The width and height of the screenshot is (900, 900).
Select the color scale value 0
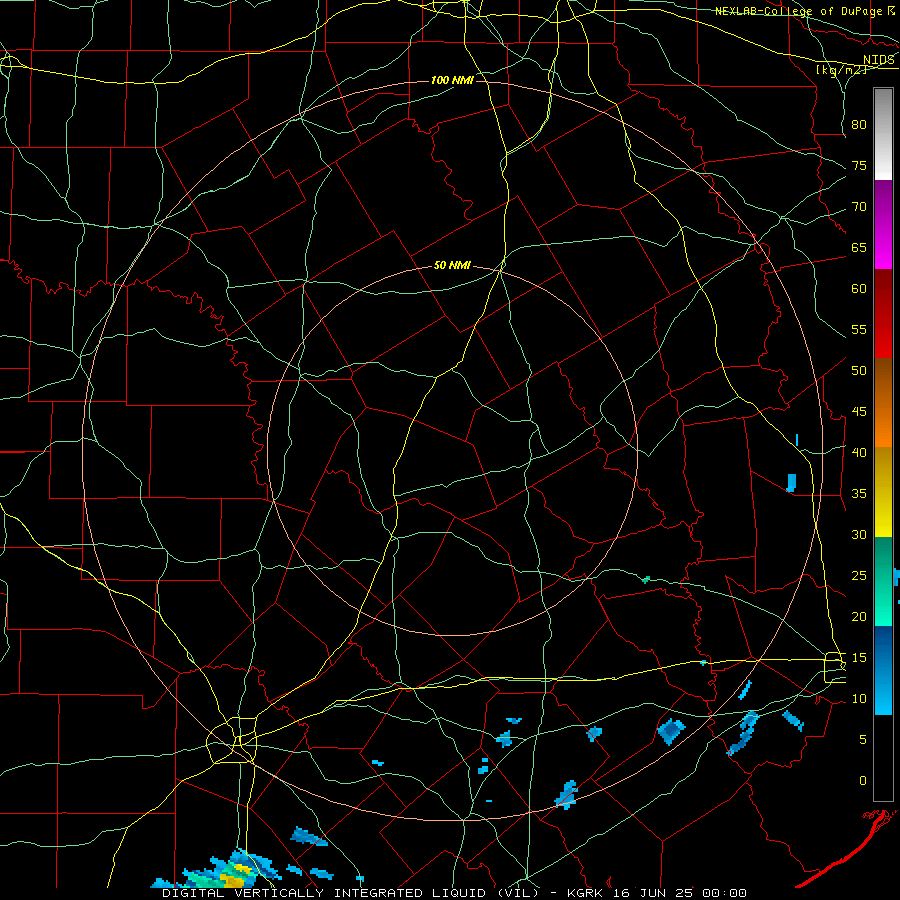point(863,781)
